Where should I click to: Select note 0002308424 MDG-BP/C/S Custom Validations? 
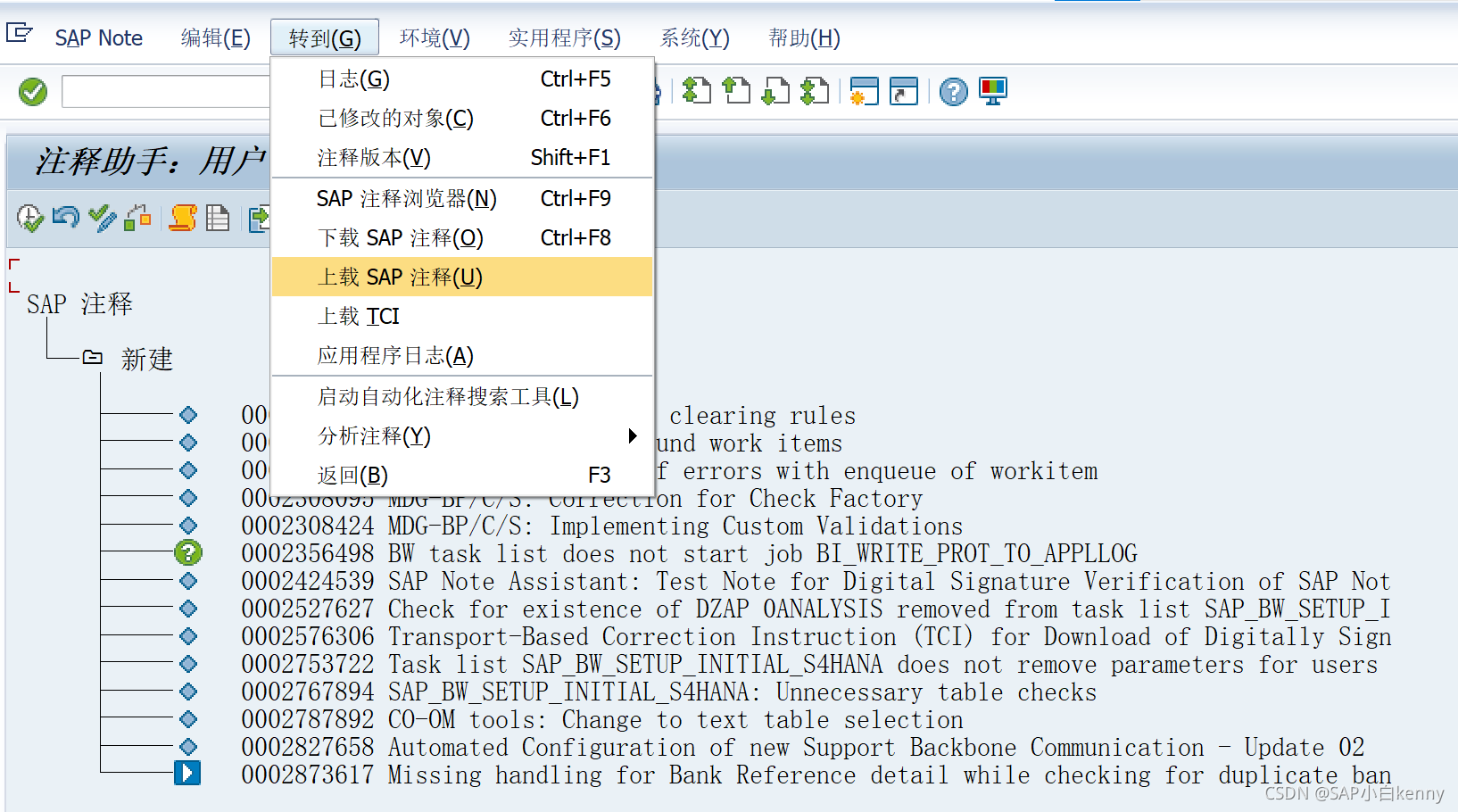pyautogui.click(x=602, y=526)
